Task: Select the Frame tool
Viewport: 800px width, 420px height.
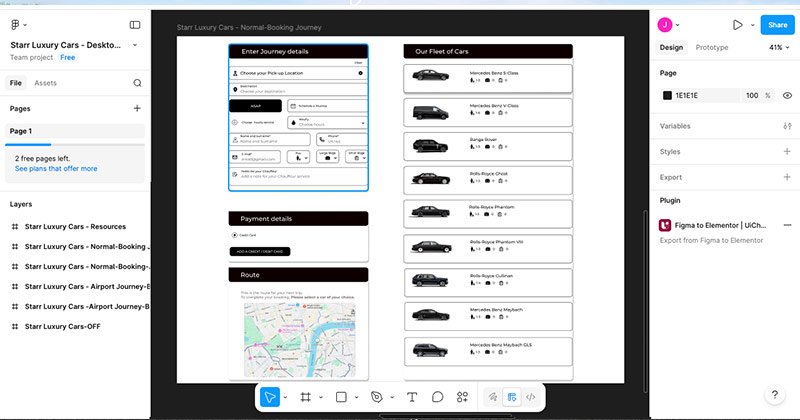Action: click(x=306, y=397)
